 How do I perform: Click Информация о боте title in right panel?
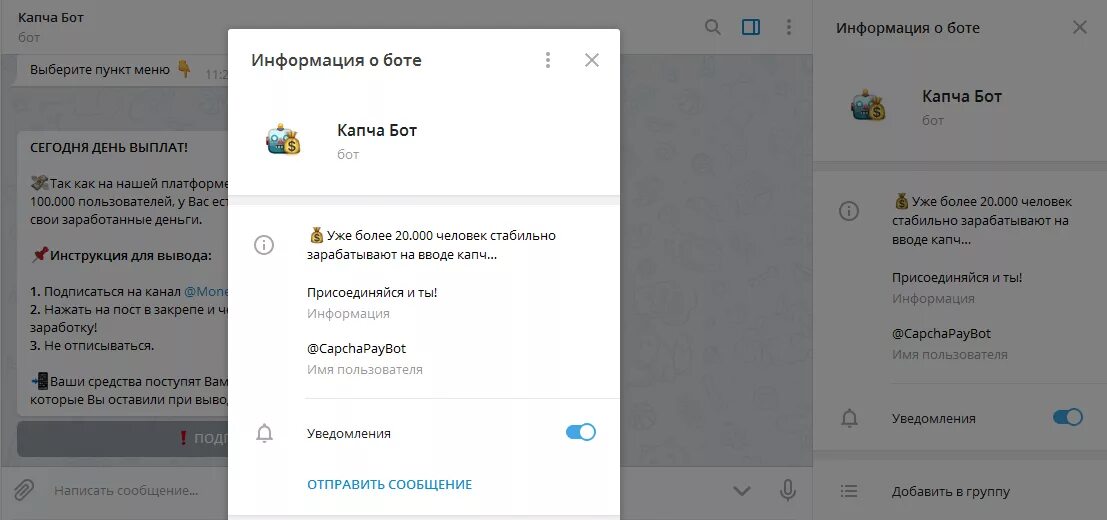coord(907,28)
